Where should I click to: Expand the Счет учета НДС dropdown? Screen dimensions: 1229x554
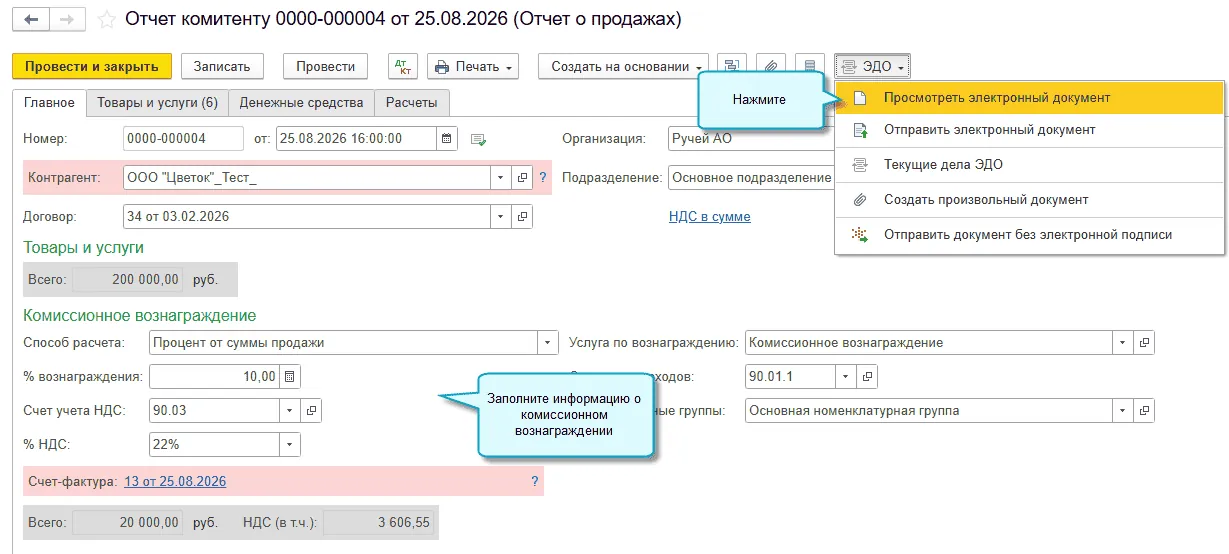click(289, 410)
